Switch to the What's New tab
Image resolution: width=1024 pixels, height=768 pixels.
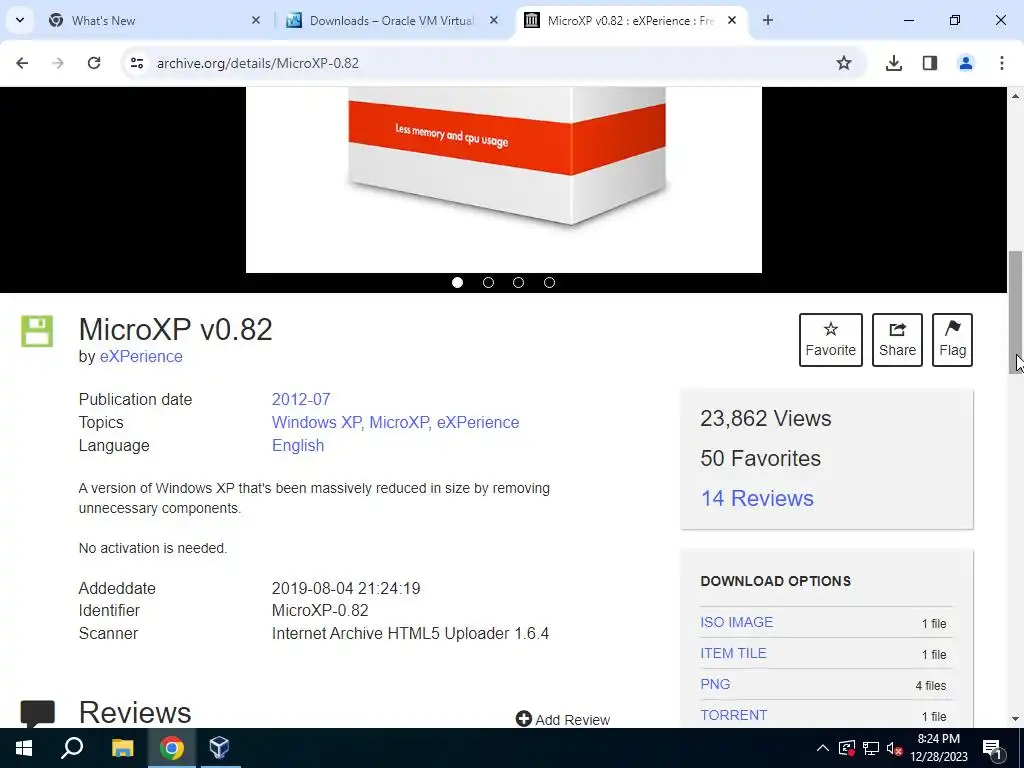155,20
